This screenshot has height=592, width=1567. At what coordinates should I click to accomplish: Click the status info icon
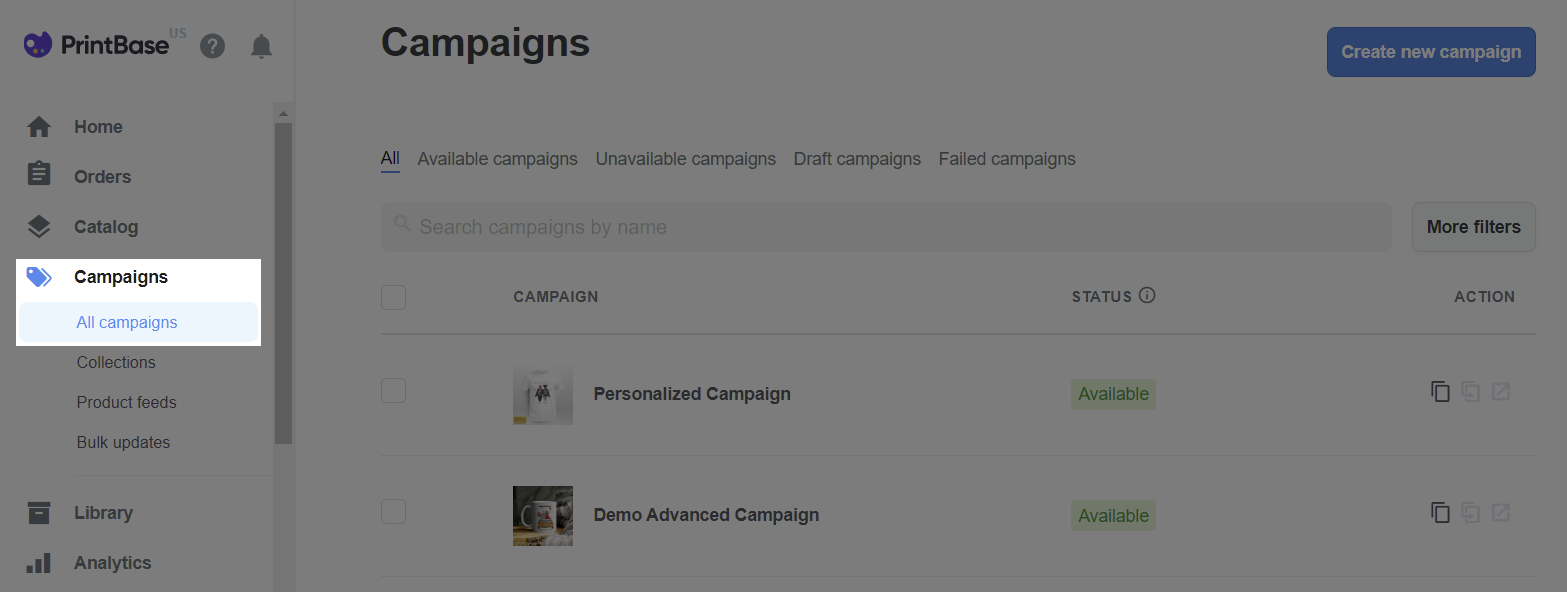tap(1147, 296)
